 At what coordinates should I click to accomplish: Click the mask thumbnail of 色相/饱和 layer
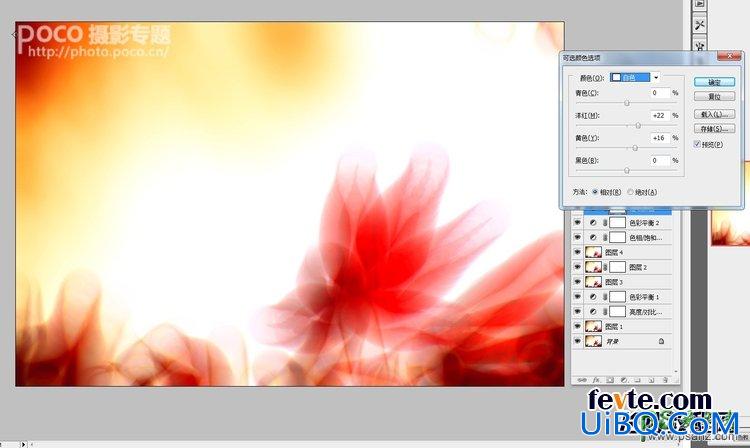618,238
